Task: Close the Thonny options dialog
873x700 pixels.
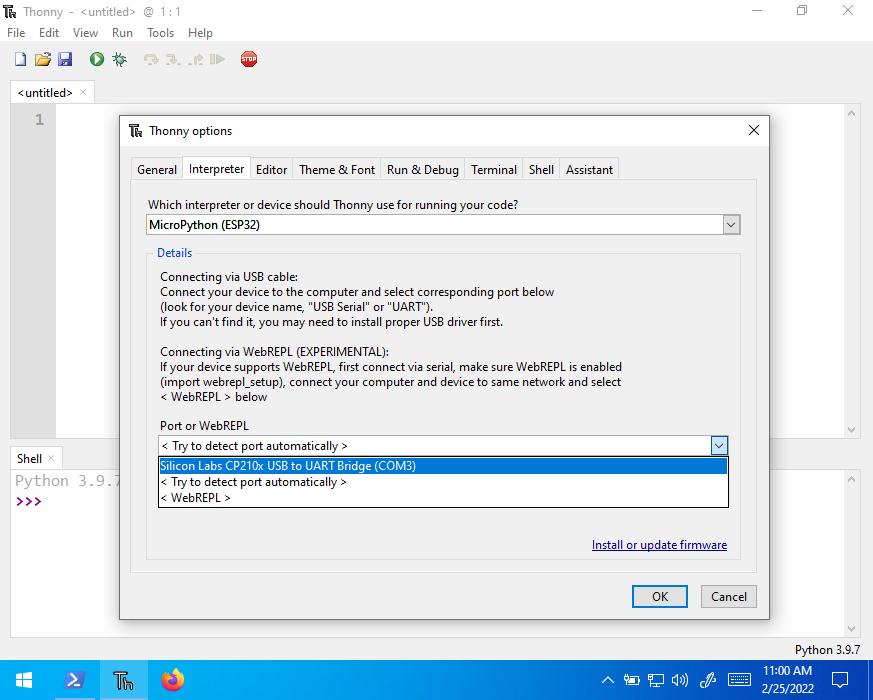Action: click(x=754, y=130)
